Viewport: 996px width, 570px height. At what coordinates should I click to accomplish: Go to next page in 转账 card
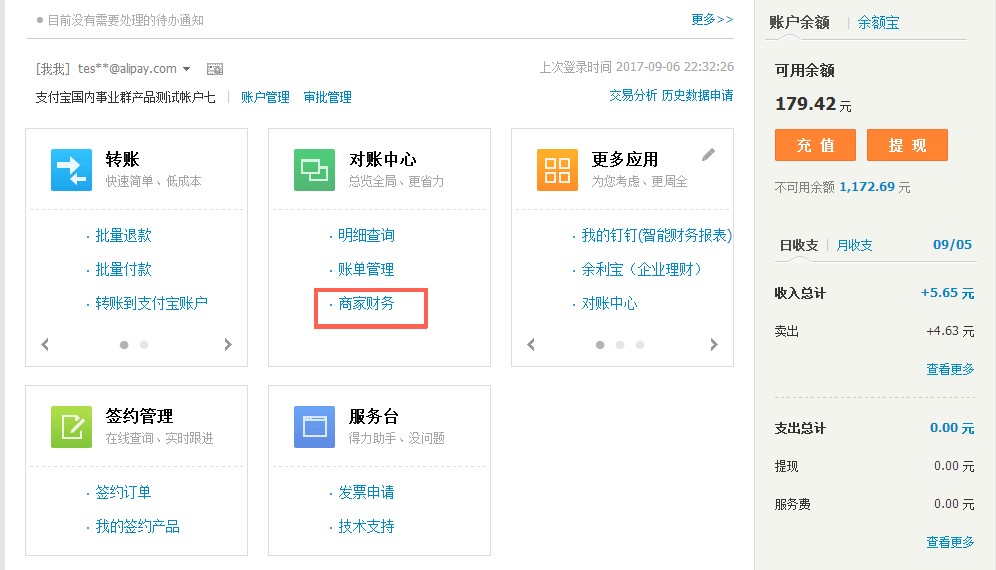tap(228, 344)
